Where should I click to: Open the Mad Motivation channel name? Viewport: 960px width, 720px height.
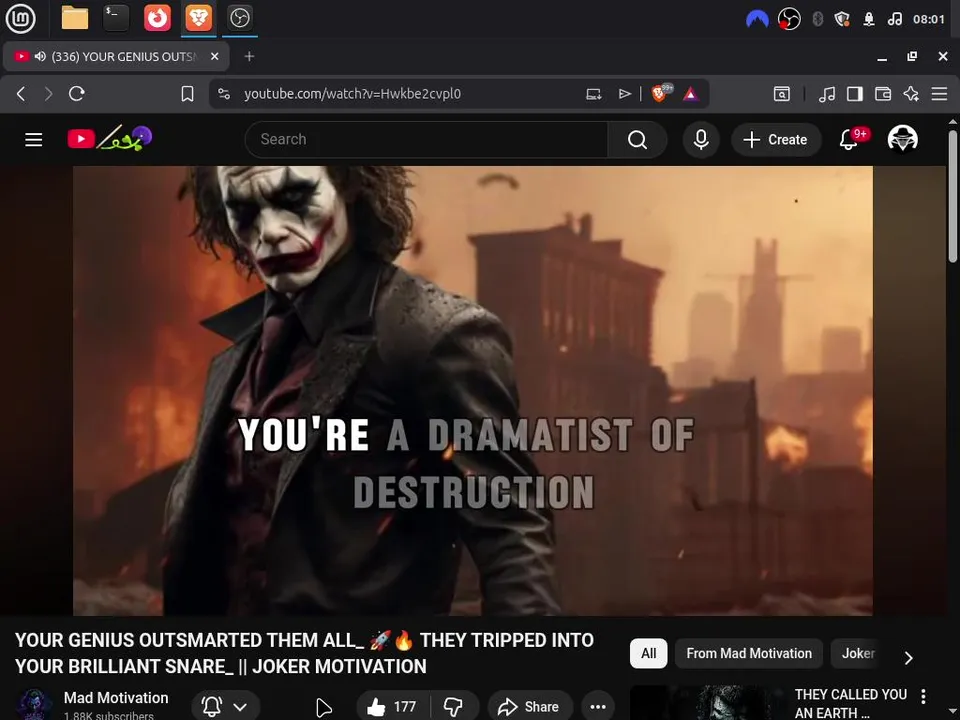(x=116, y=697)
